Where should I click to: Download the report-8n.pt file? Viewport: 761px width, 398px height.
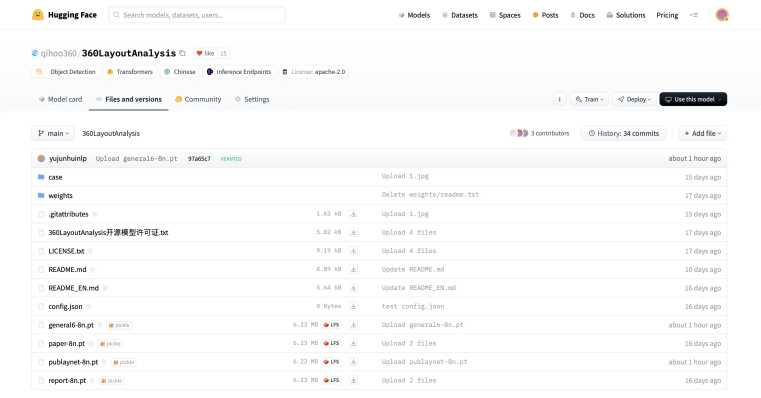(x=353, y=380)
